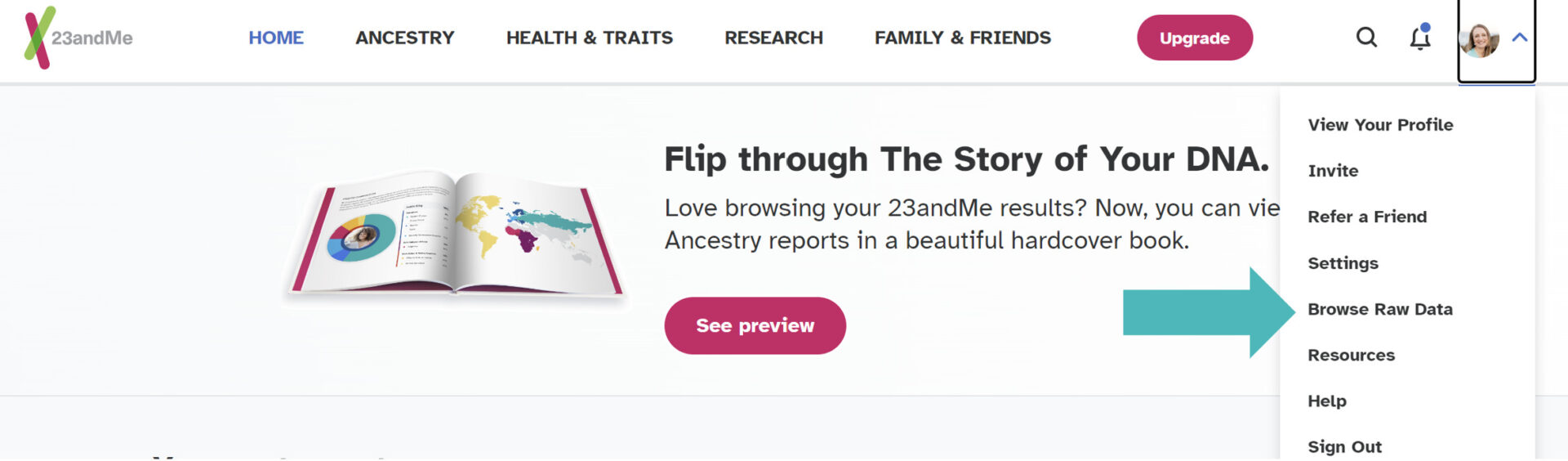Choose Invite from profile menu

(1333, 171)
